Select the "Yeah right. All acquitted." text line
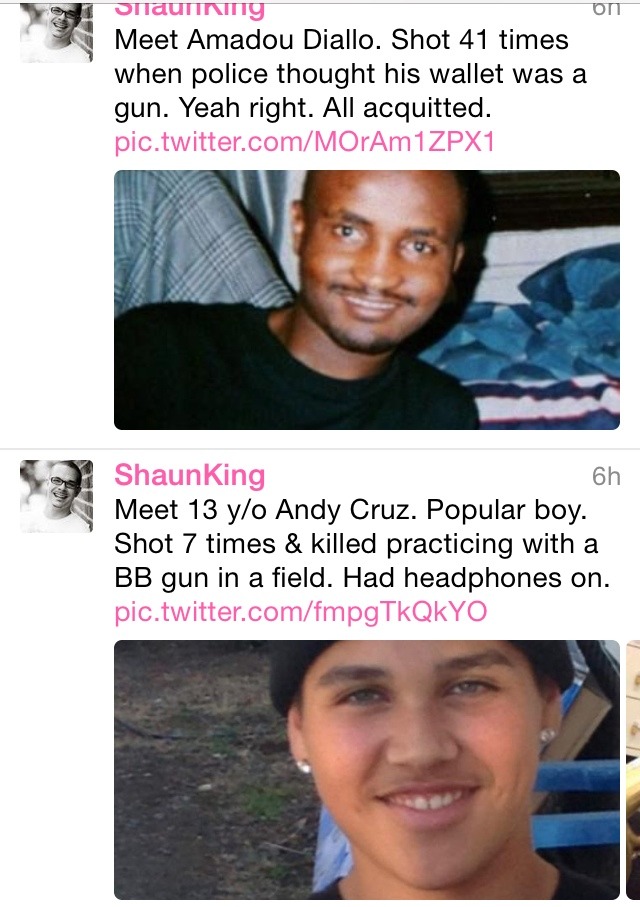Viewport: 640px width, 907px height. (x=335, y=108)
